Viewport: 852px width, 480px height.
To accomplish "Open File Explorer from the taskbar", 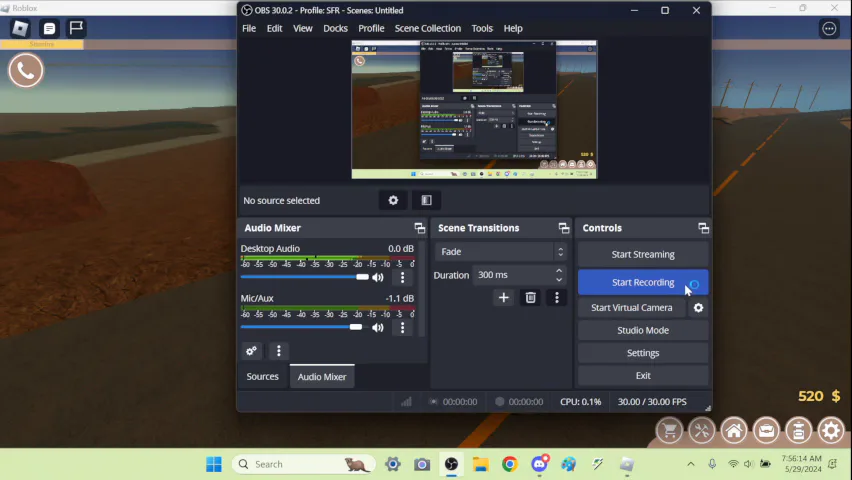I will tap(480, 464).
